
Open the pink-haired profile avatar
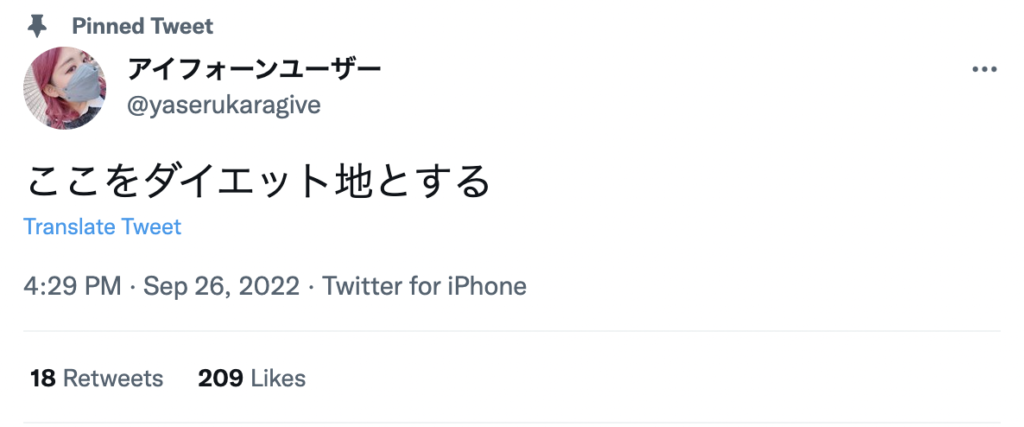(x=65, y=88)
